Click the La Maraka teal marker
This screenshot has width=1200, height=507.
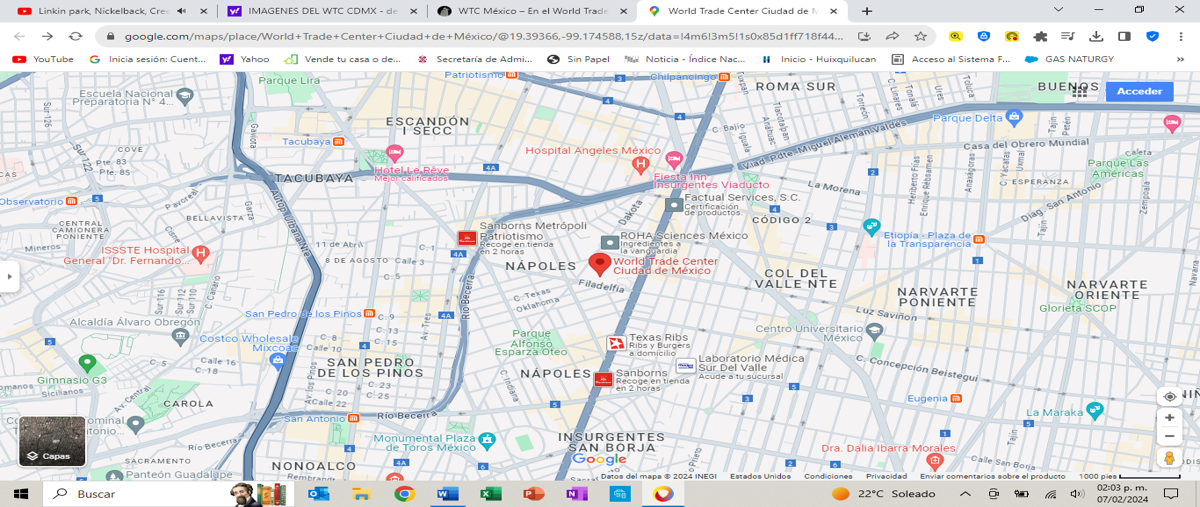pyautogui.click(x=1095, y=409)
